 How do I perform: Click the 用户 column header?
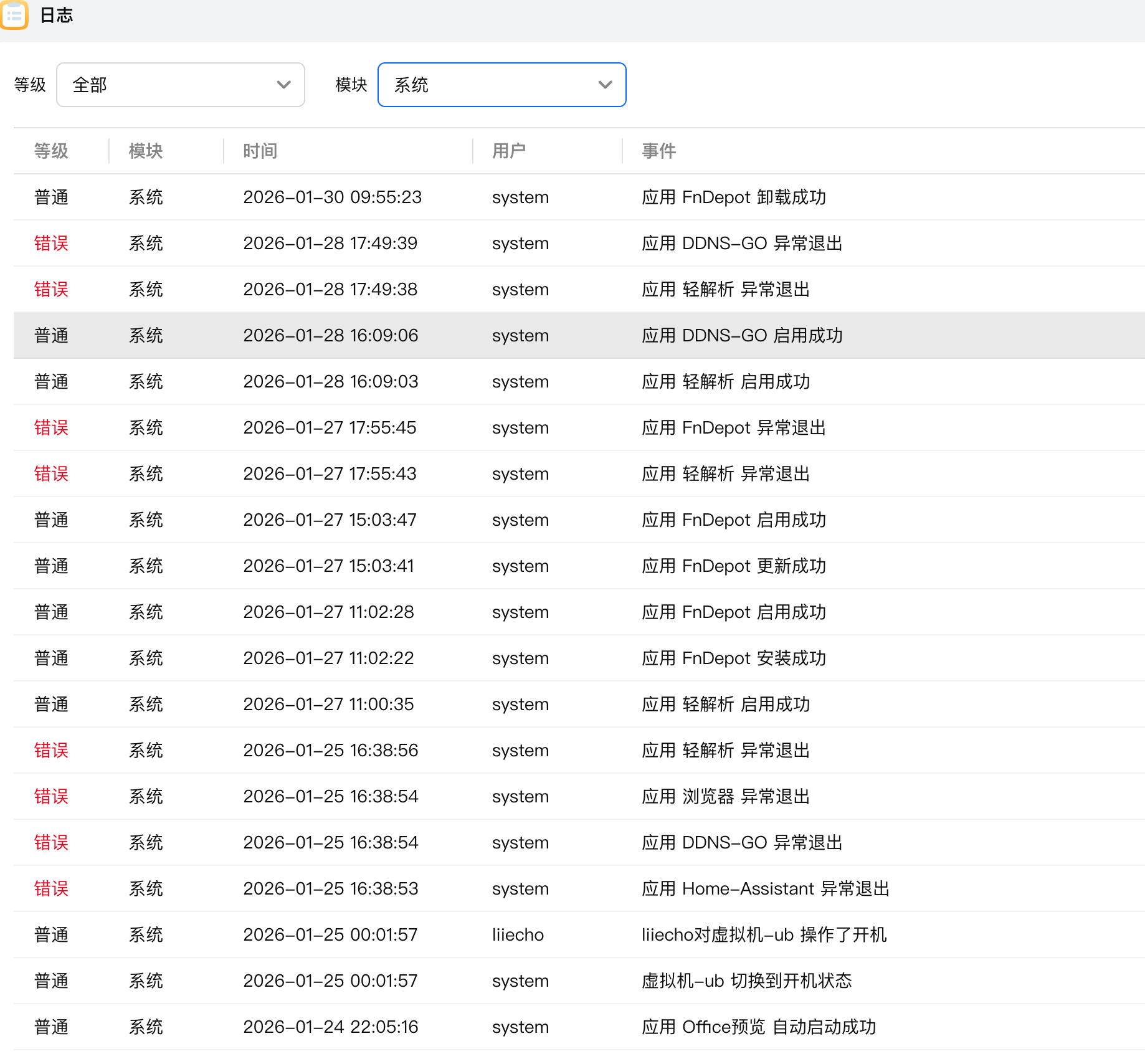coord(508,151)
